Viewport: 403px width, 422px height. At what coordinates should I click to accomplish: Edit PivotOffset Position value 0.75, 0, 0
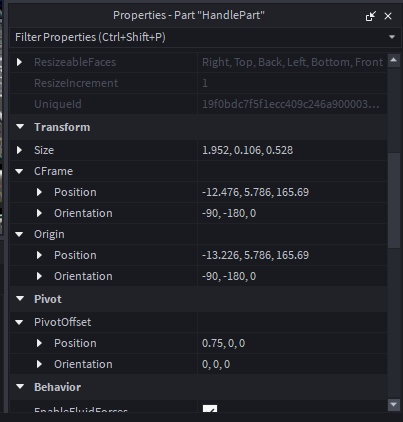(292, 343)
